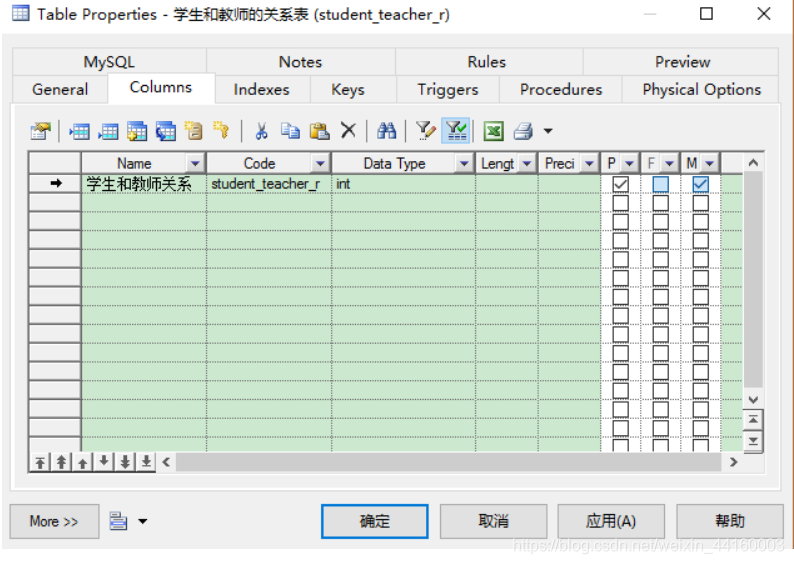Viewport: 794px width, 564px height.
Task: Open the Physical Options tab
Action: (701, 90)
